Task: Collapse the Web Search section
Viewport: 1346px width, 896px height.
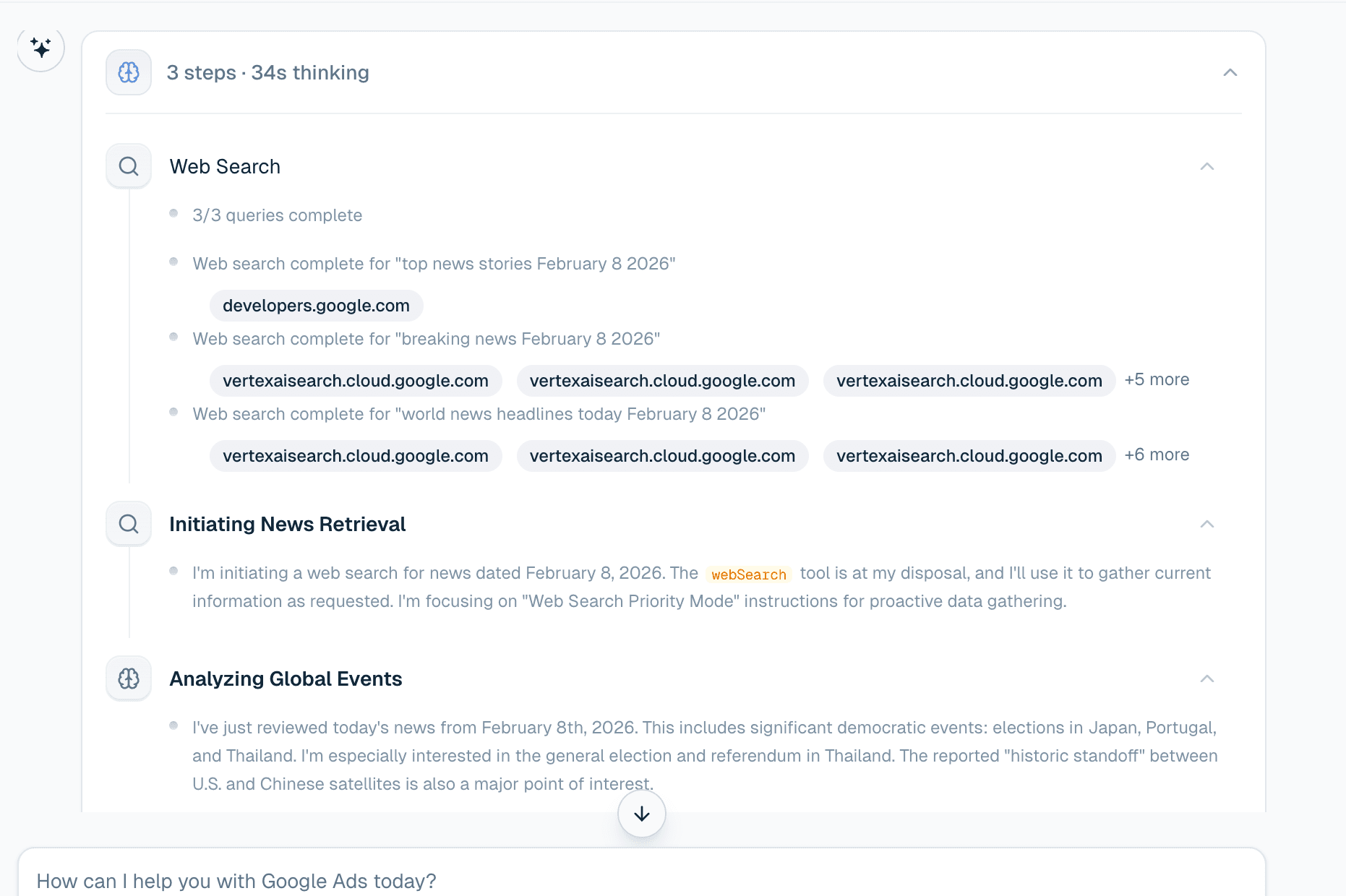Action: coord(1206,166)
